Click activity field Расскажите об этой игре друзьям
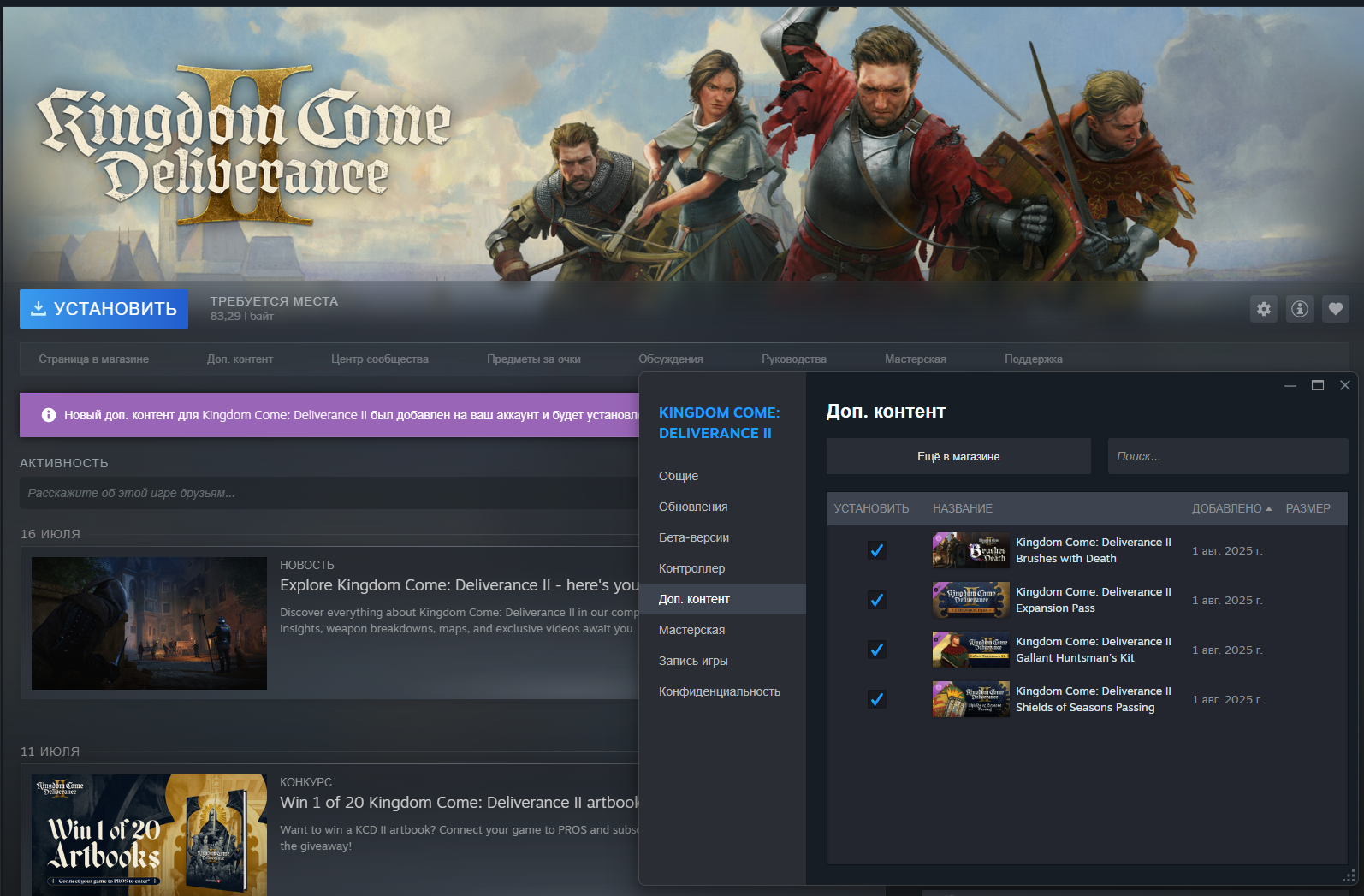The height and width of the screenshot is (896, 1364). [329, 493]
